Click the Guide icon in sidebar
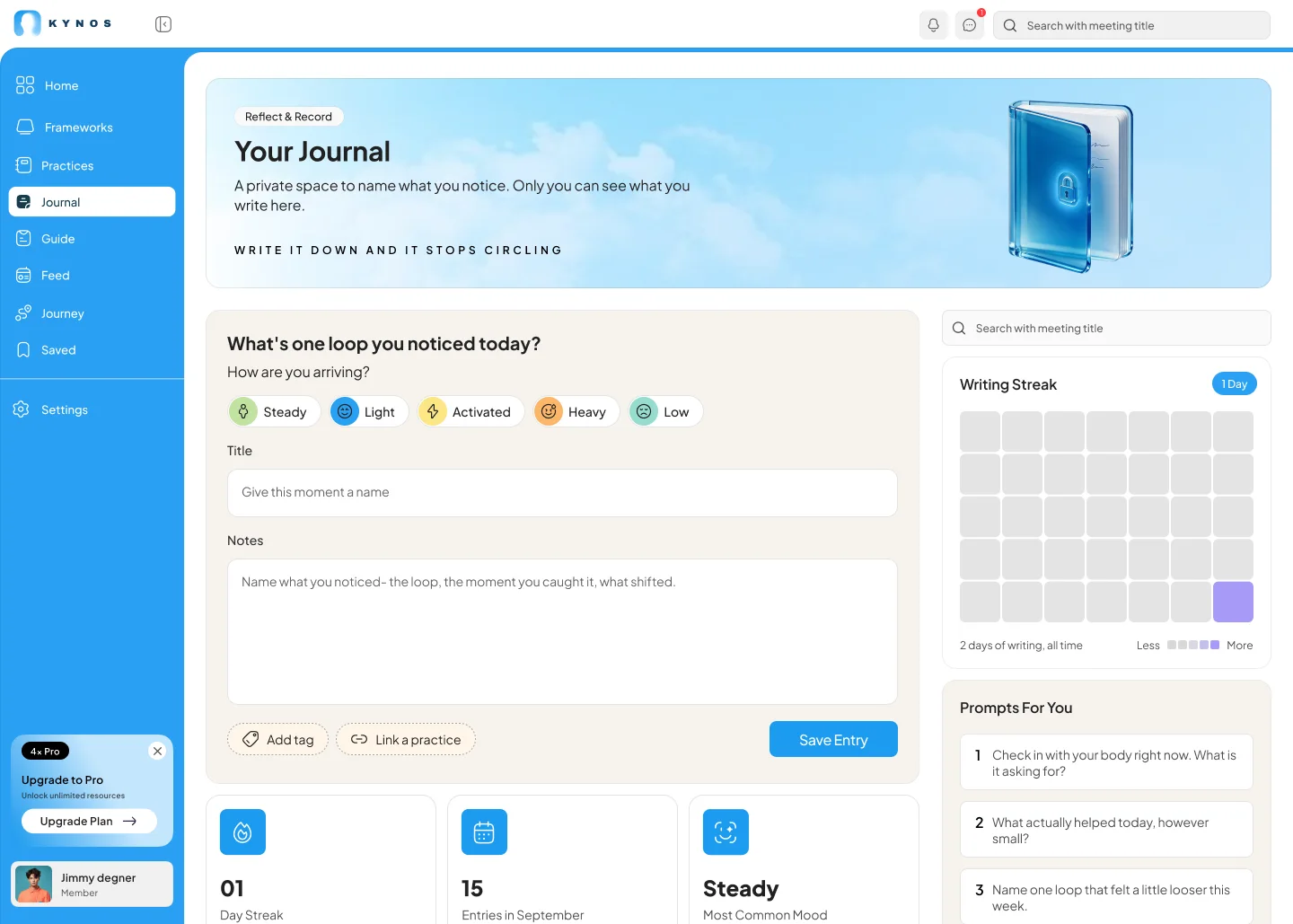 click(x=23, y=238)
